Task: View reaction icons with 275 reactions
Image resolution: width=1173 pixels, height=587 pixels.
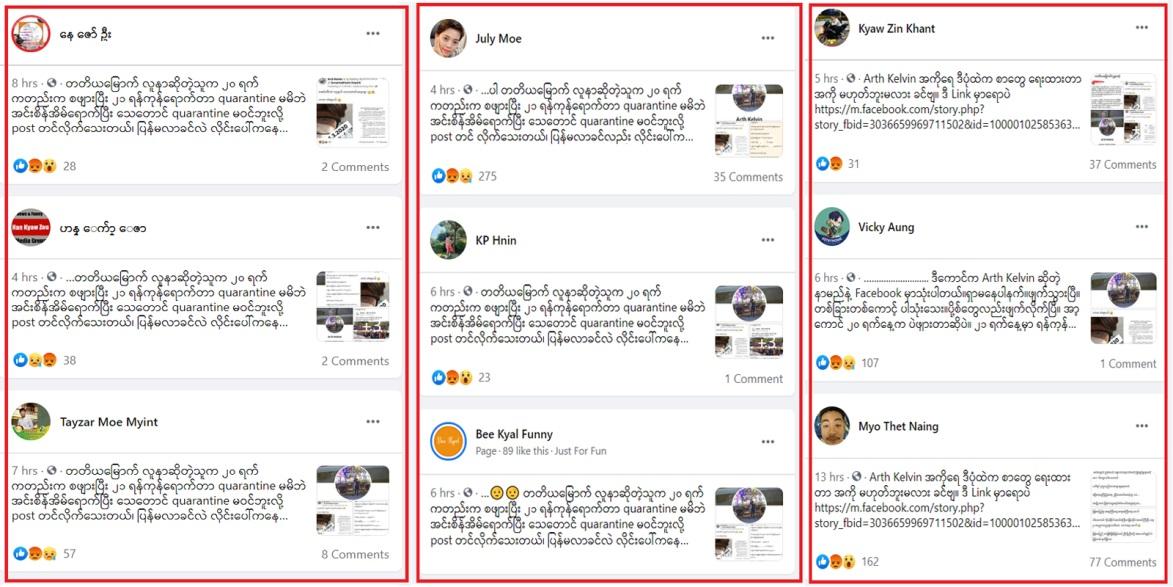Action: click(452, 176)
